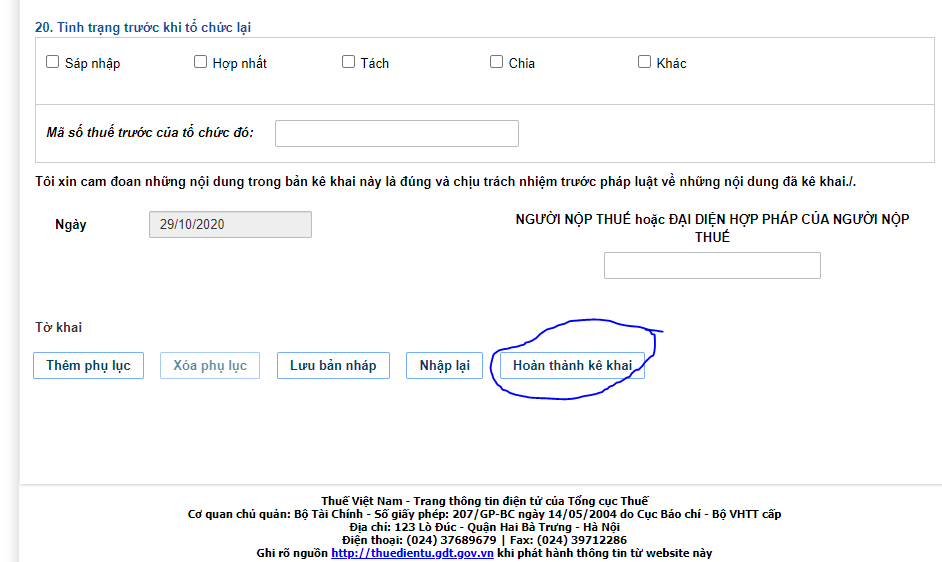
Task: Click the Ngày date field showing 29/10/2020
Action: coord(230,224)
